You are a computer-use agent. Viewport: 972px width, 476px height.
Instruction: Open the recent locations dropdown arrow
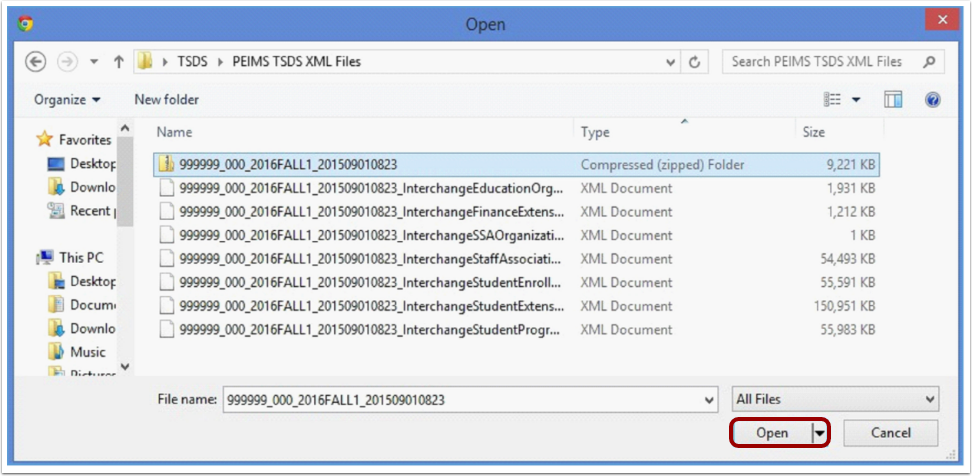tap(94, 62)
